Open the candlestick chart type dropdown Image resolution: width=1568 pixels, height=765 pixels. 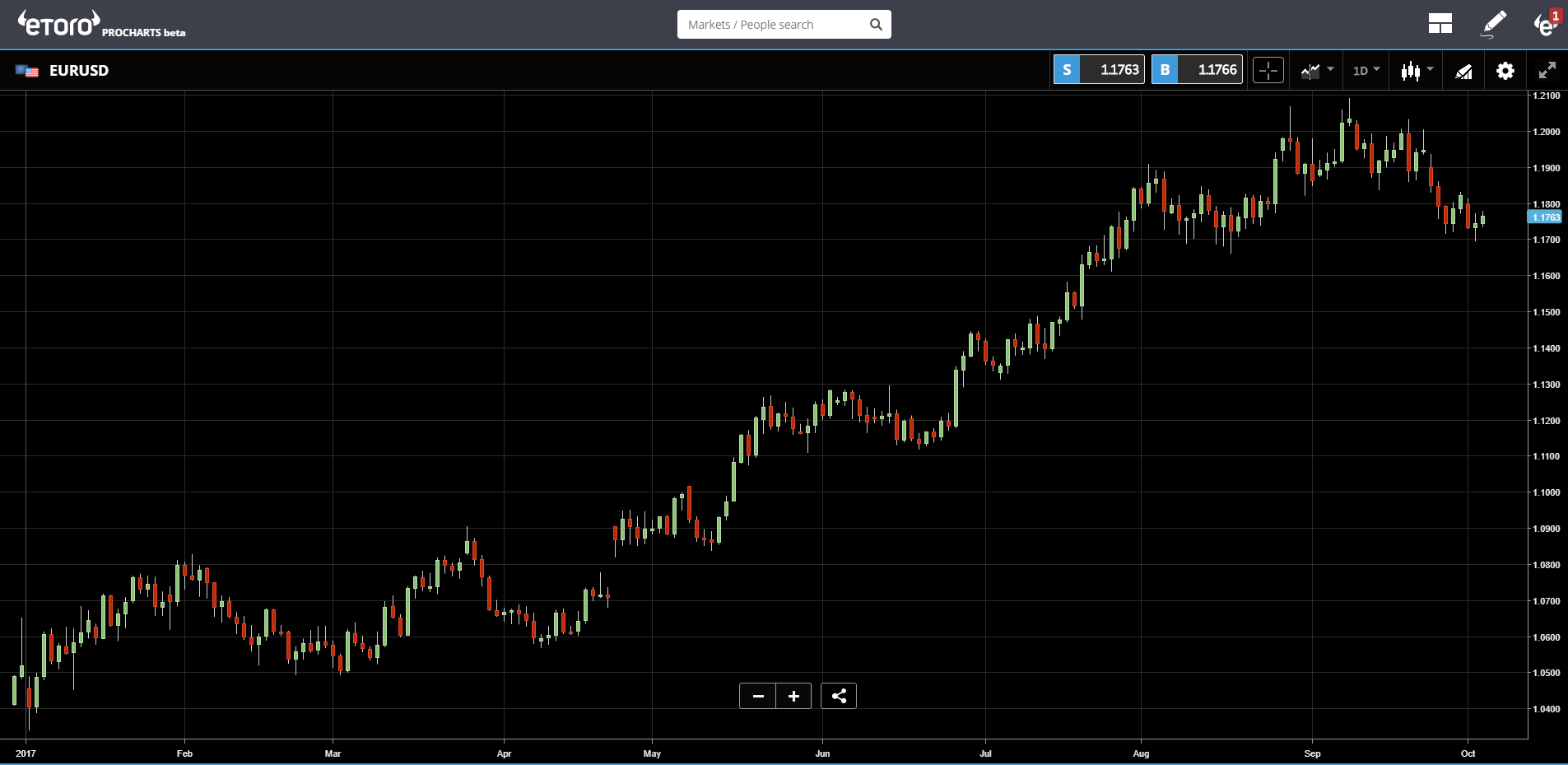point(1417,71)
